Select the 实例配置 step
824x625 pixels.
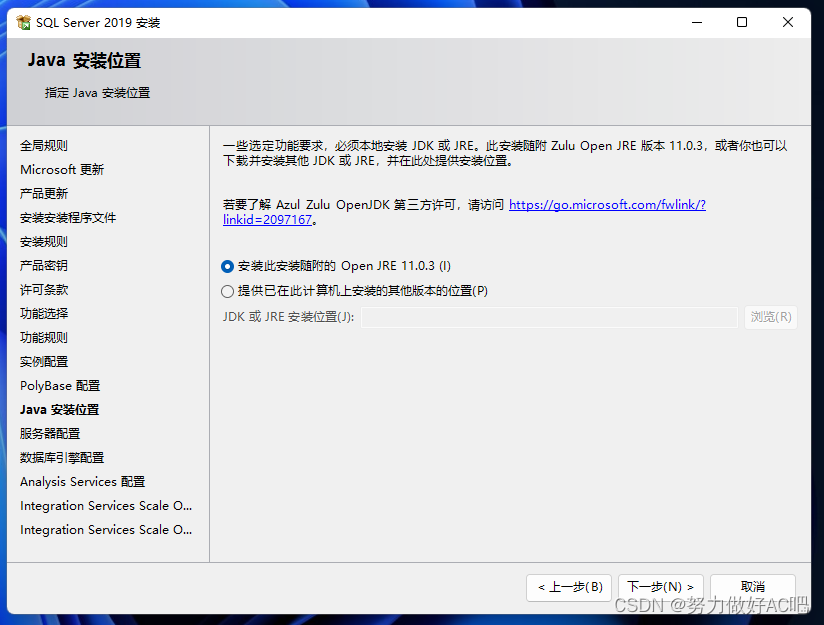(44, 362)
